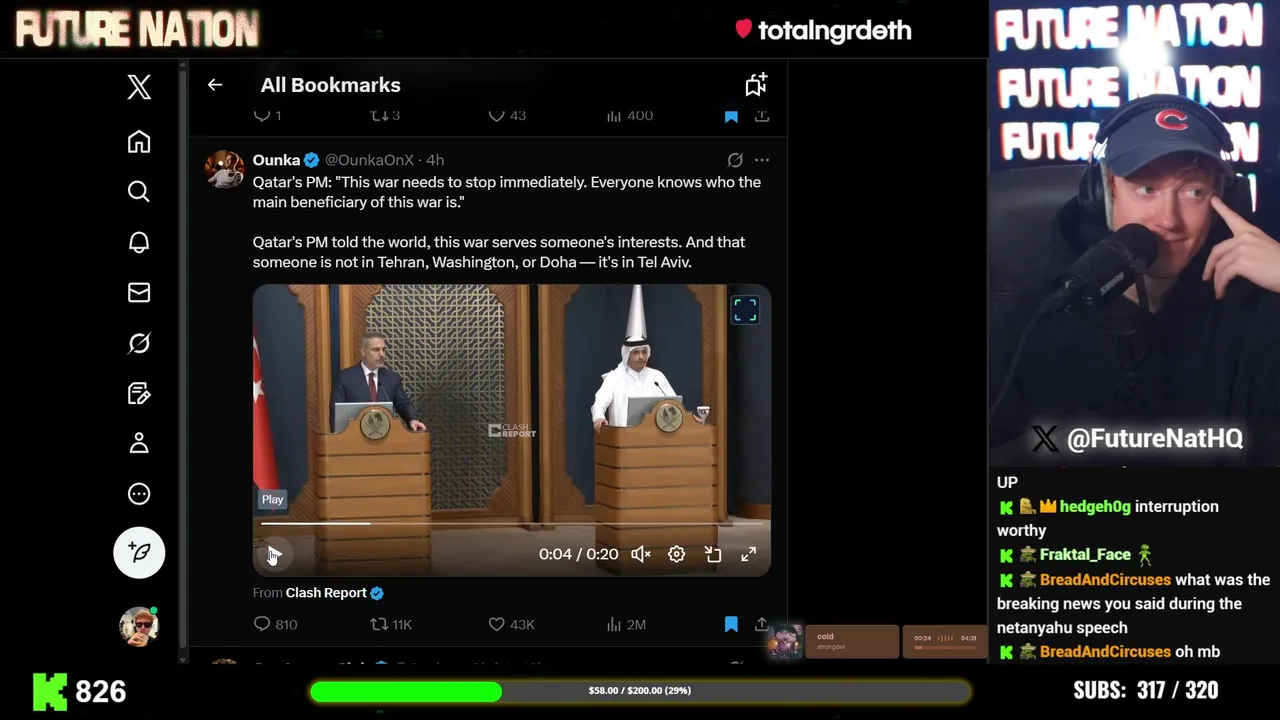The width and height of the screenshot is (1280, 720).
Task: Play the Qatar PM video
Action: [274, 554]
